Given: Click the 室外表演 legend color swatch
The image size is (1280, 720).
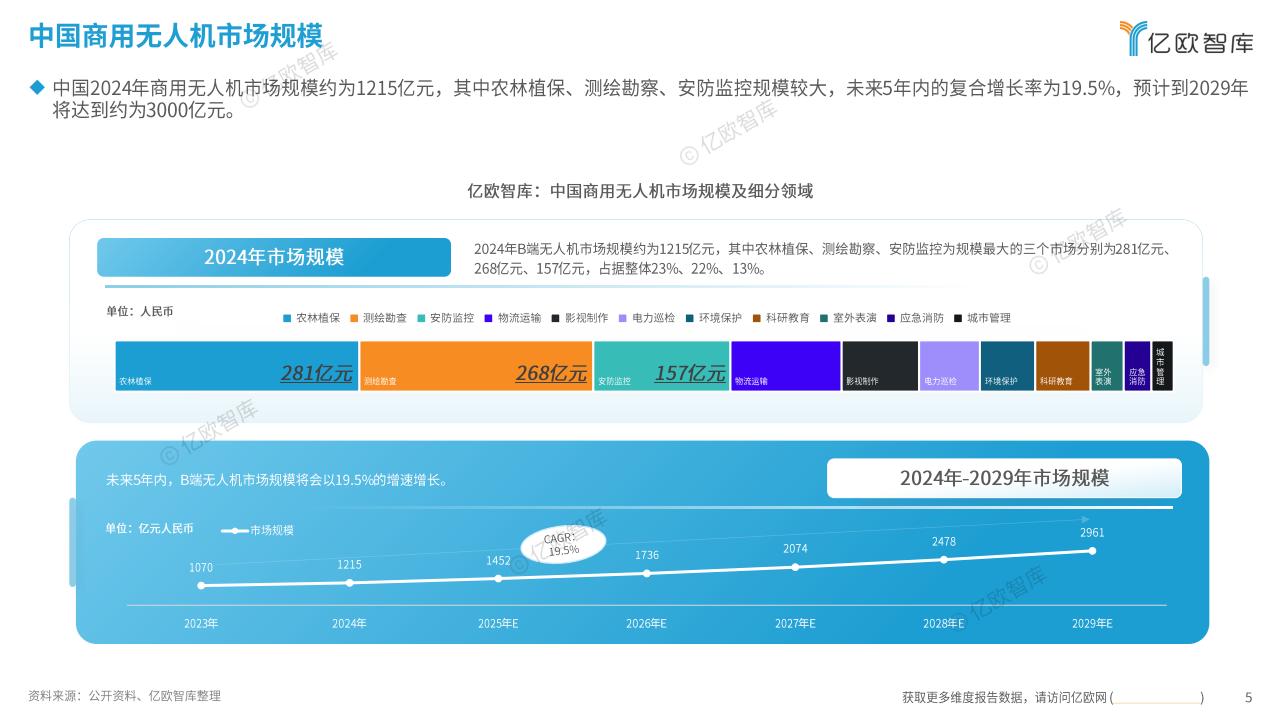Looking at the screenshot, I should pyautogui.click(x=824, y=318).
